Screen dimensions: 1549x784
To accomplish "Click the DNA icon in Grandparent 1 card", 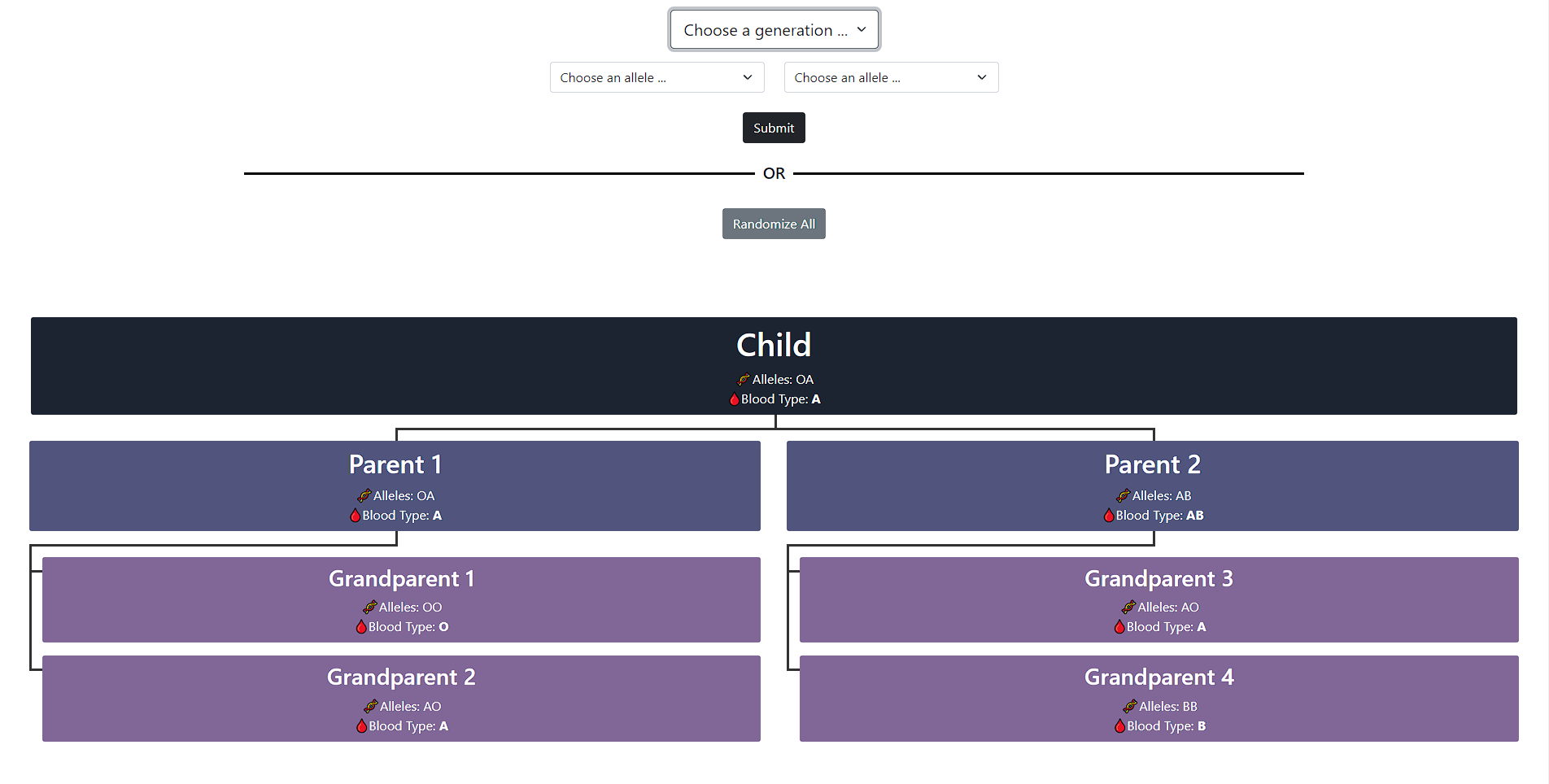I will 369,608.
